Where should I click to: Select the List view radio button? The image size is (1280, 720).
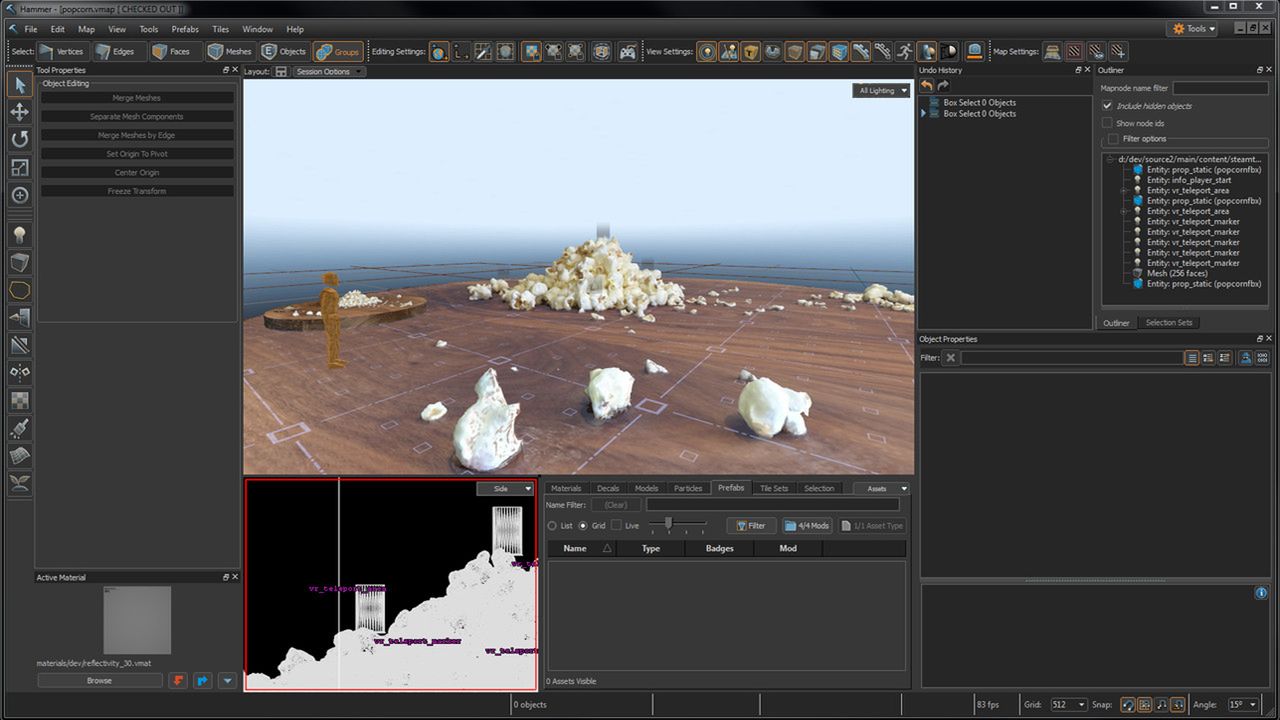click(552, 526)
